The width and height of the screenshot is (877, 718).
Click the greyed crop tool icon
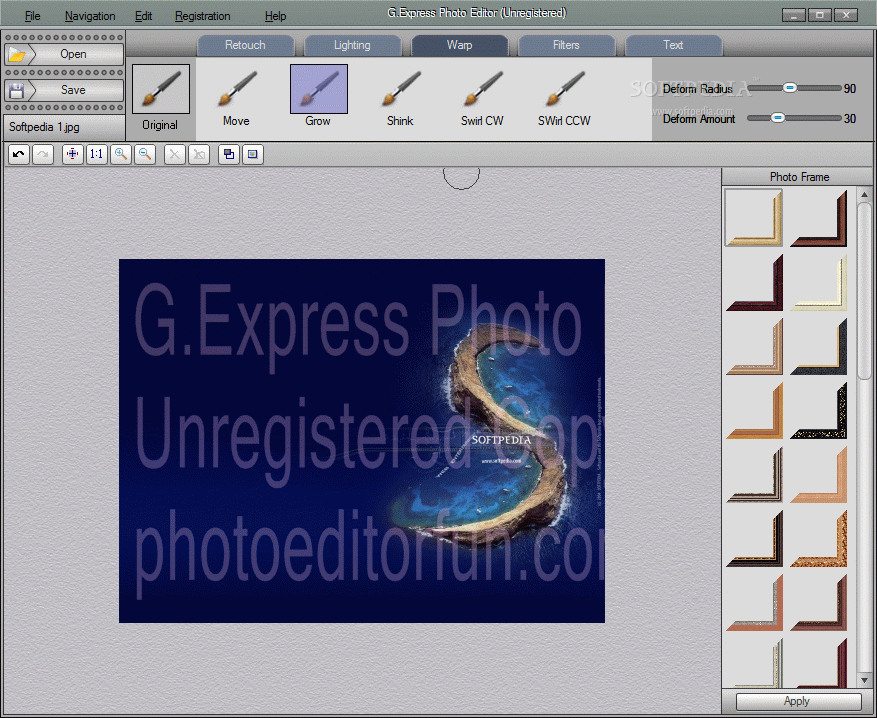click(199, 154)
